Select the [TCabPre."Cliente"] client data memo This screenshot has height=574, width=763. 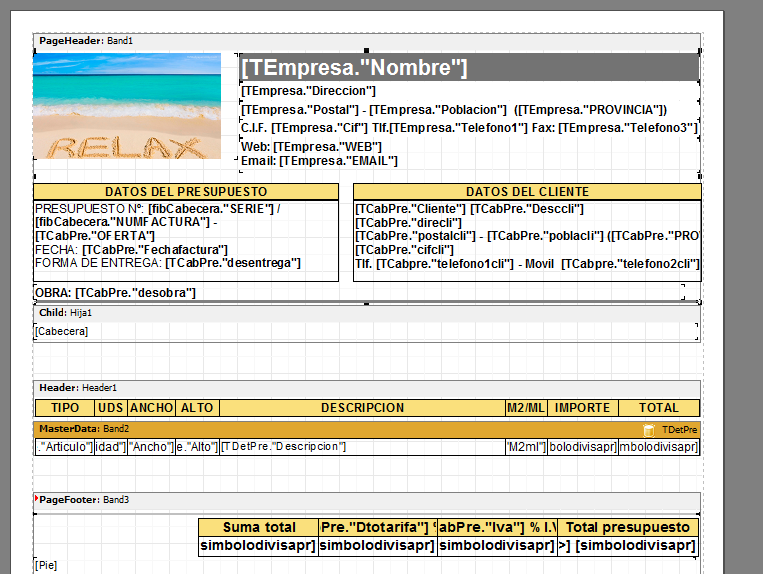click(527, 241)
